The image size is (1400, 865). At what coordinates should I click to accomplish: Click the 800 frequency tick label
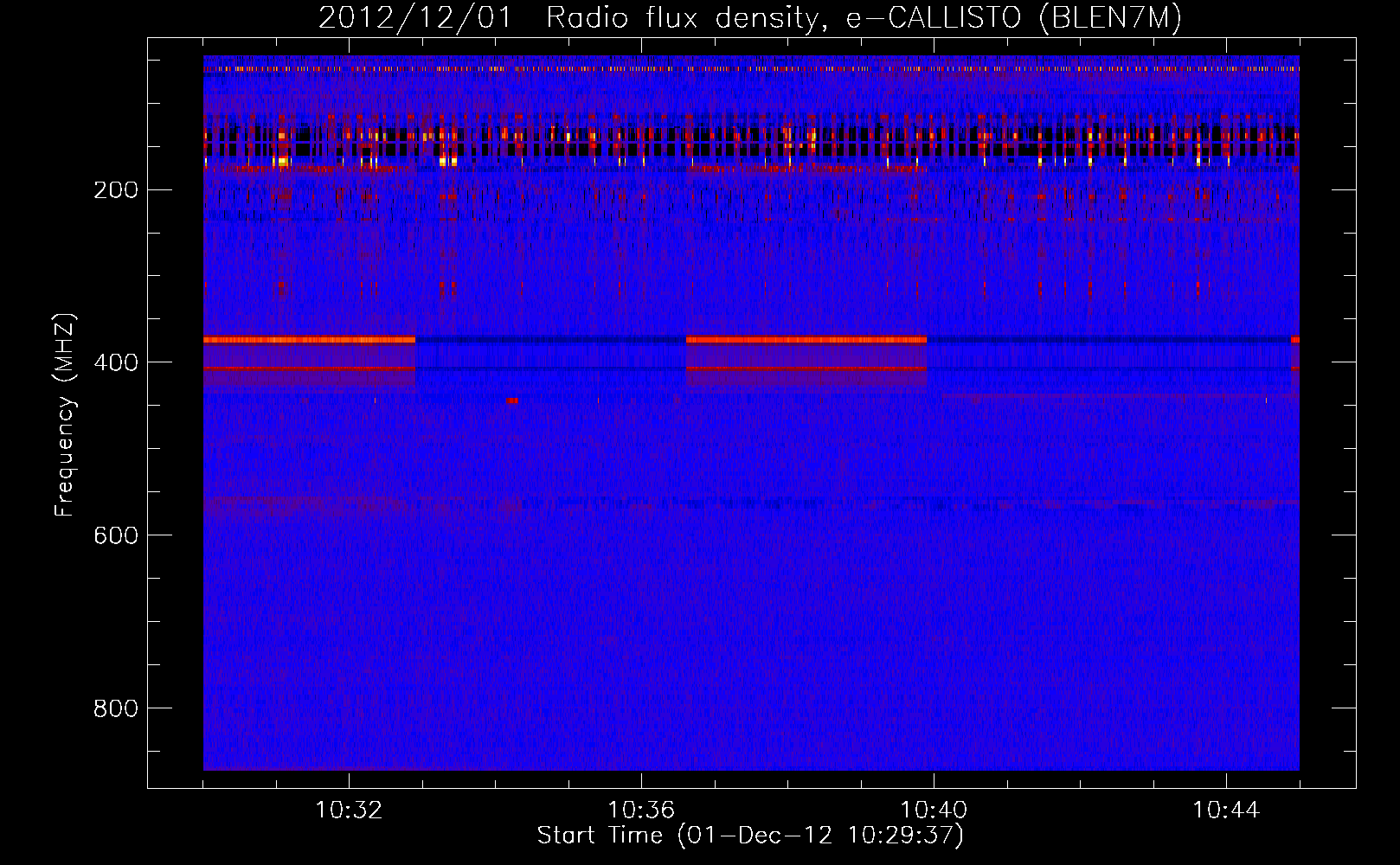point(116,708)
